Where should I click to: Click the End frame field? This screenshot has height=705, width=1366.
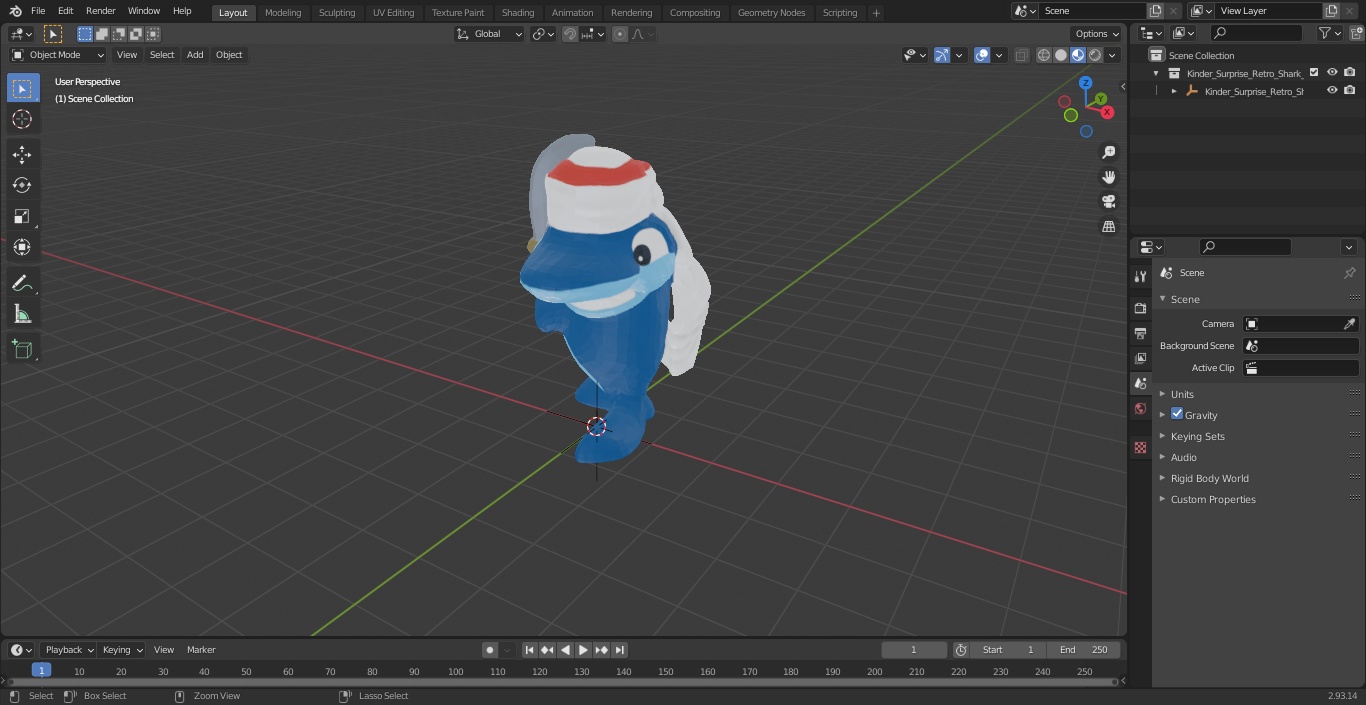click(1084, 650)
